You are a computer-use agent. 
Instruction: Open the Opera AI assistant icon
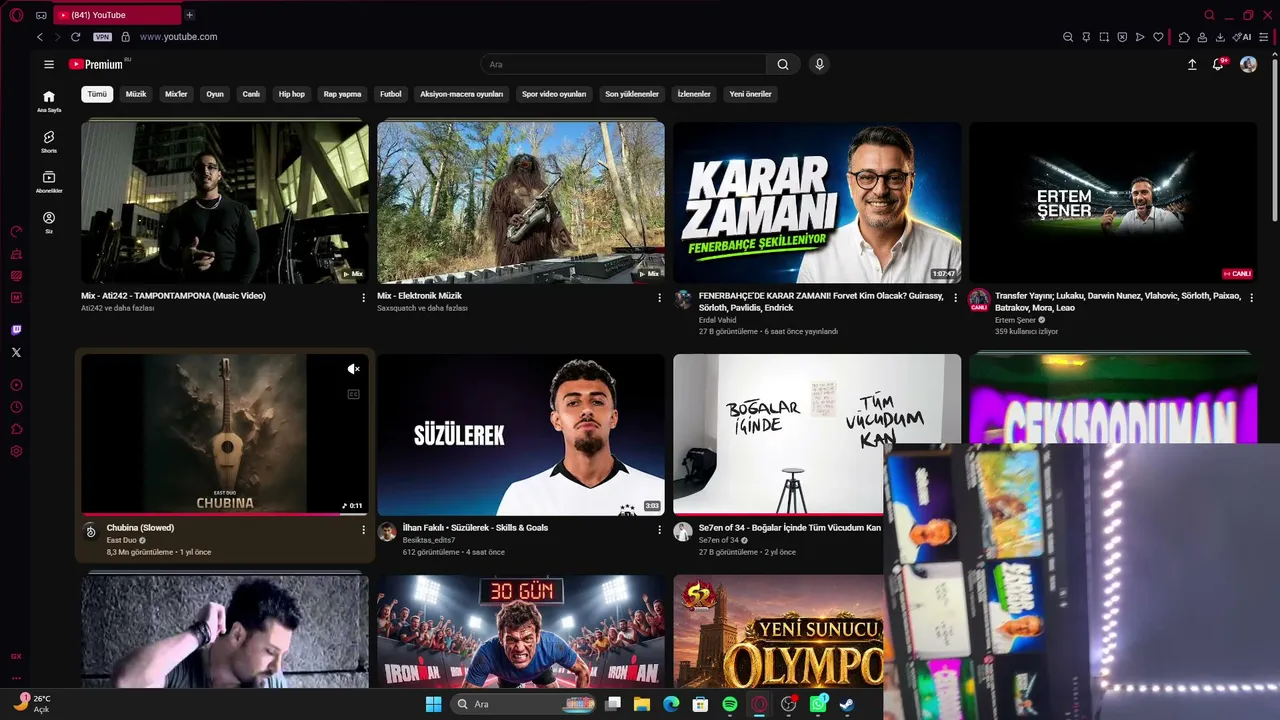click(x=1242, y=37)
